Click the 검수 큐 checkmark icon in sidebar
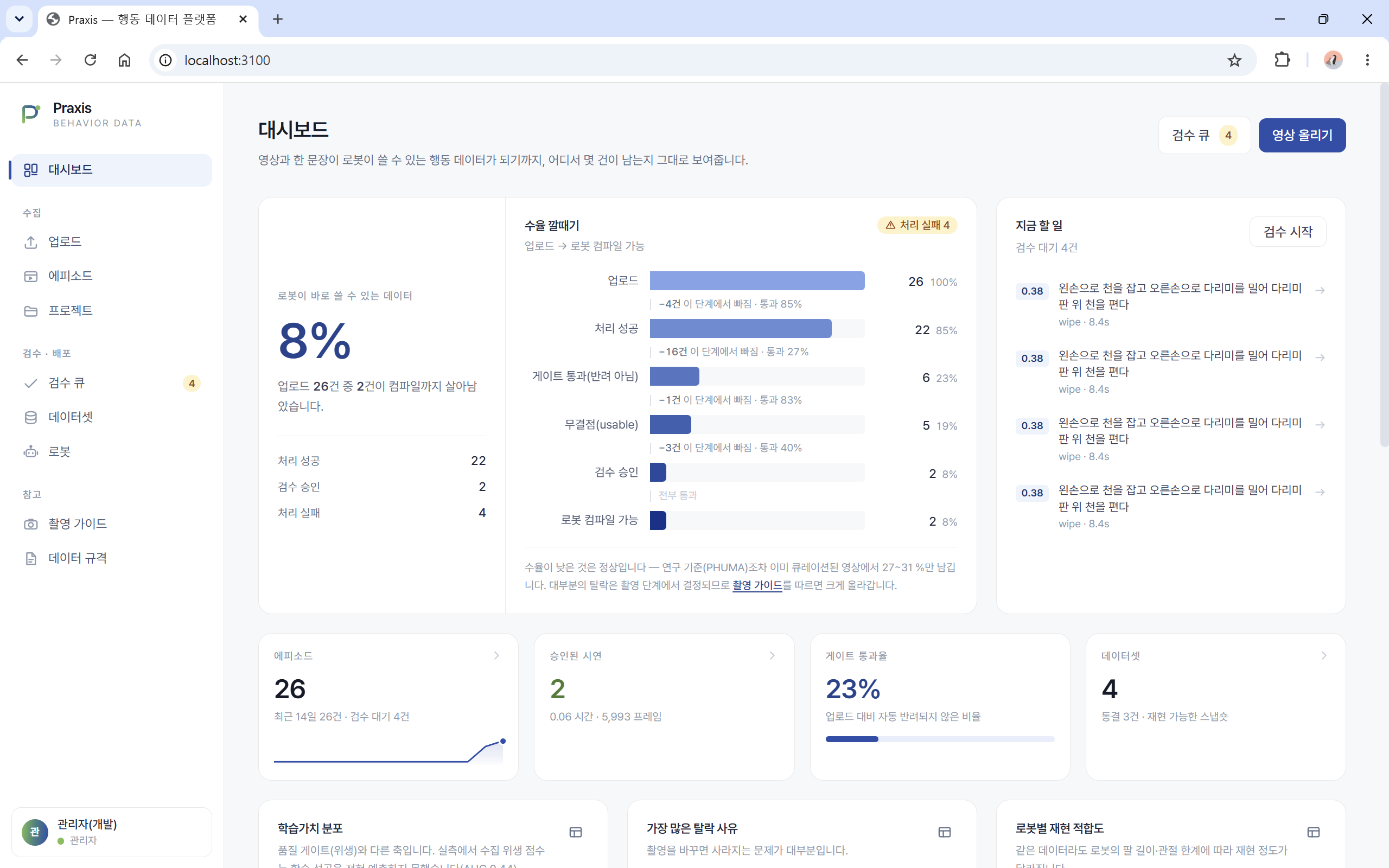Screen dimensions: 1389x868 pyautogui.click(x=30, y=384)
